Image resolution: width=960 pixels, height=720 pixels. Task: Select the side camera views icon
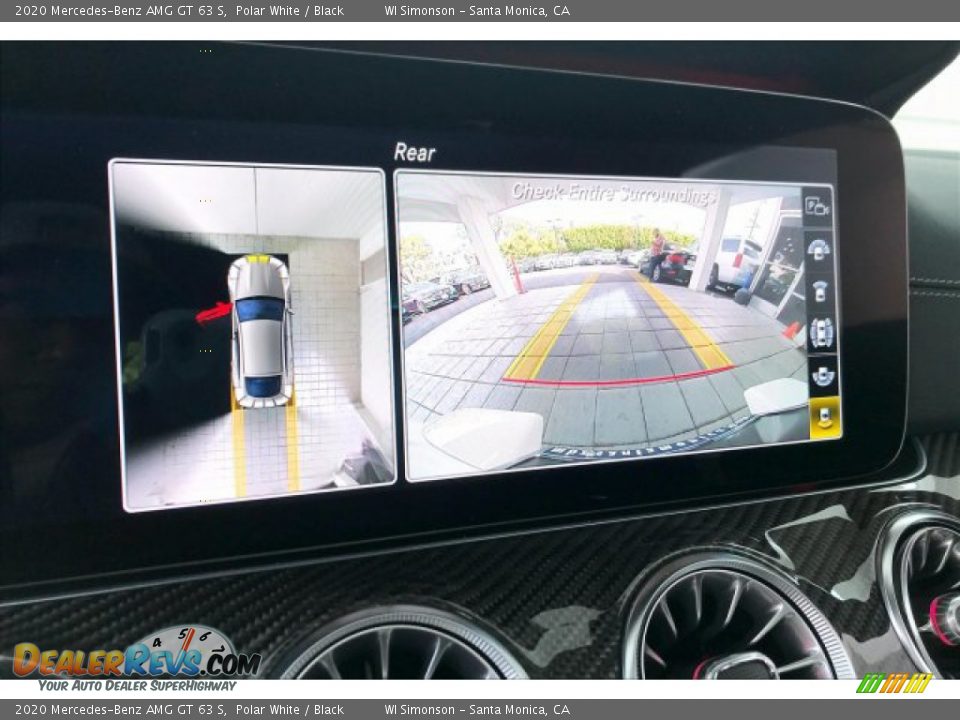coord(822,332)
